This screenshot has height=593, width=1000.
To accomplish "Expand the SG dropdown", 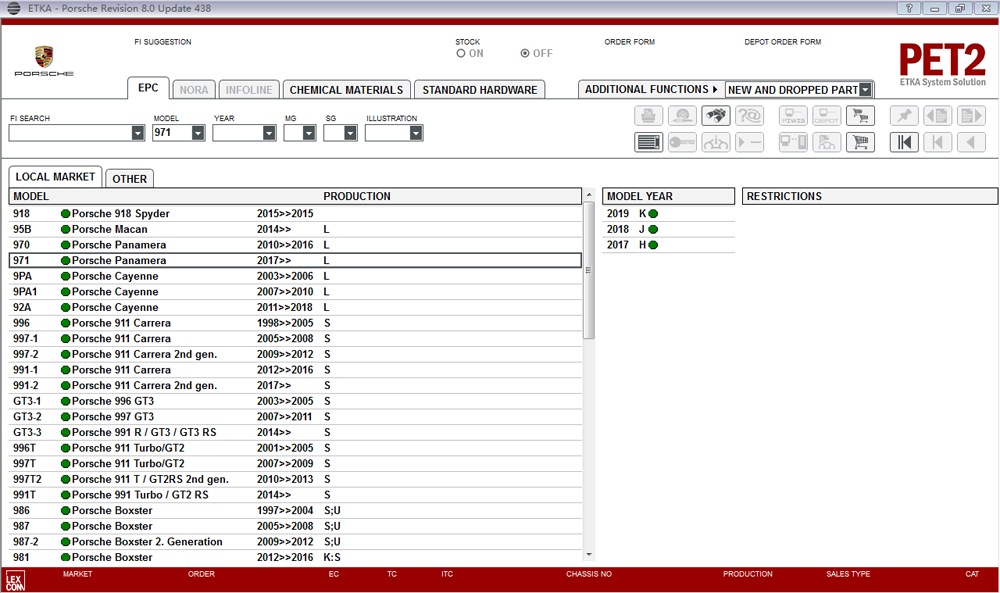I will click(350, 133).
